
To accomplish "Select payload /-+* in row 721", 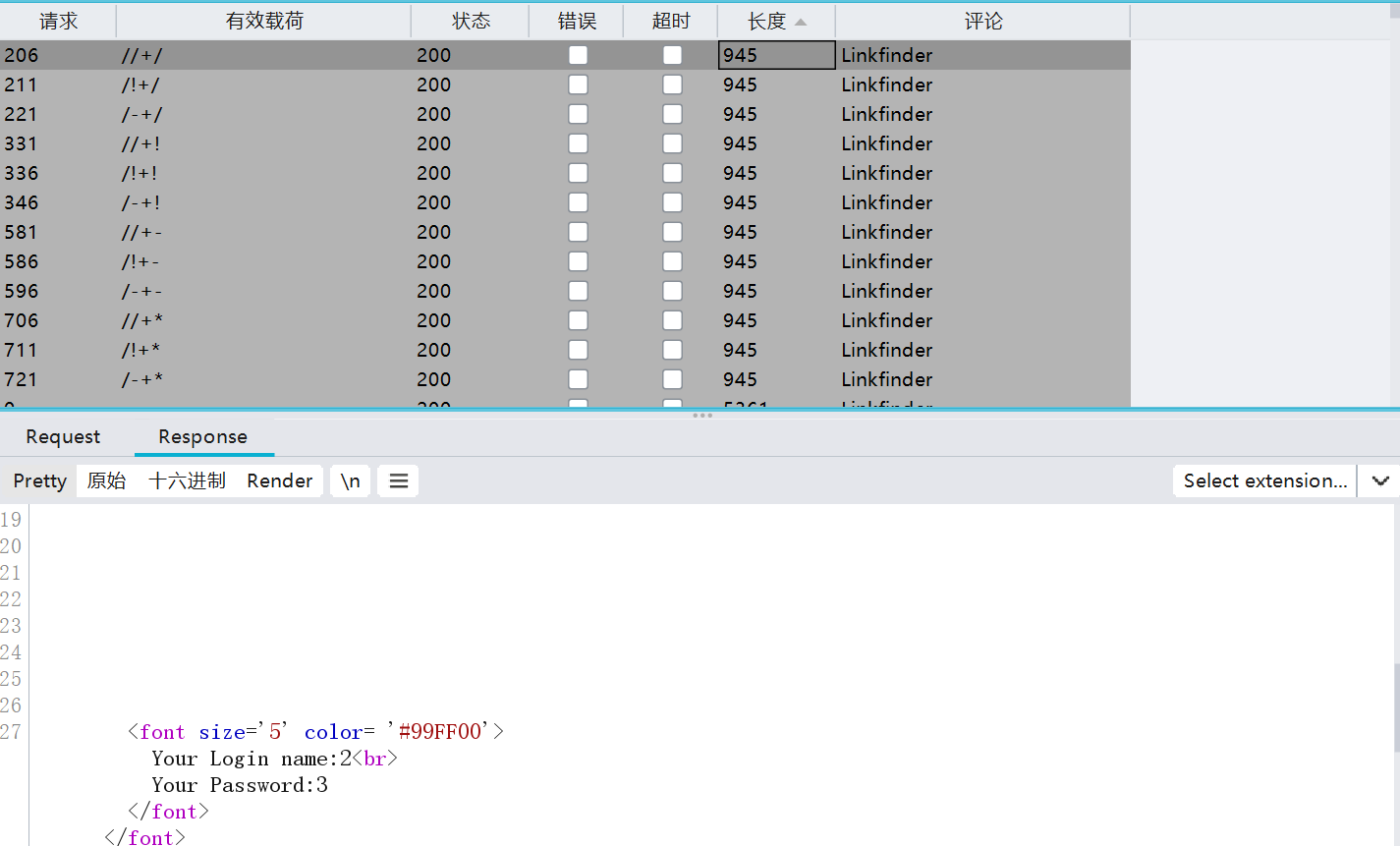I will point(142,379).
